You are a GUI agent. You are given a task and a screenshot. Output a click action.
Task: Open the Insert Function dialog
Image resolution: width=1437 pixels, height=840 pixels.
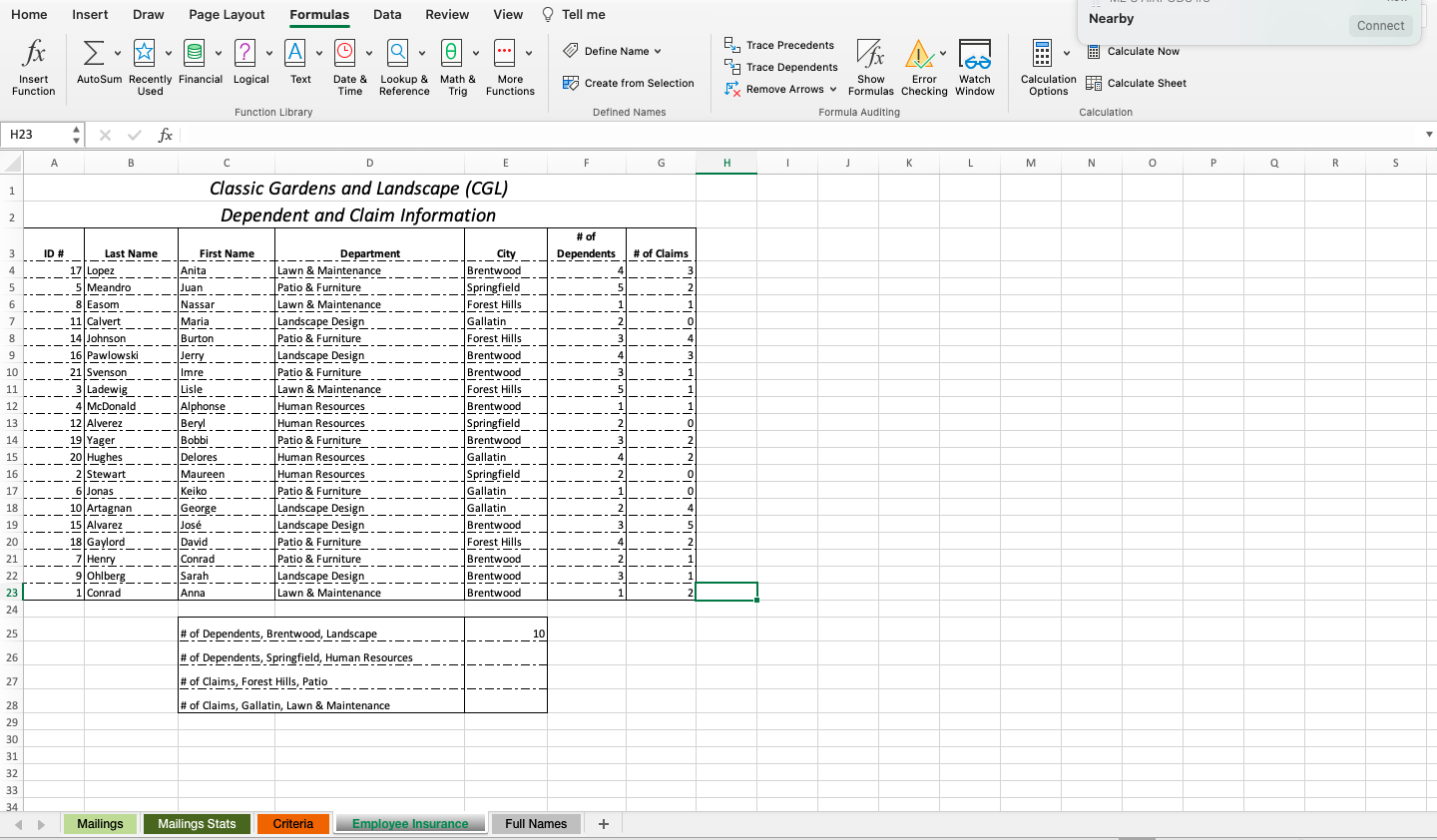click(x=33, y=67)
